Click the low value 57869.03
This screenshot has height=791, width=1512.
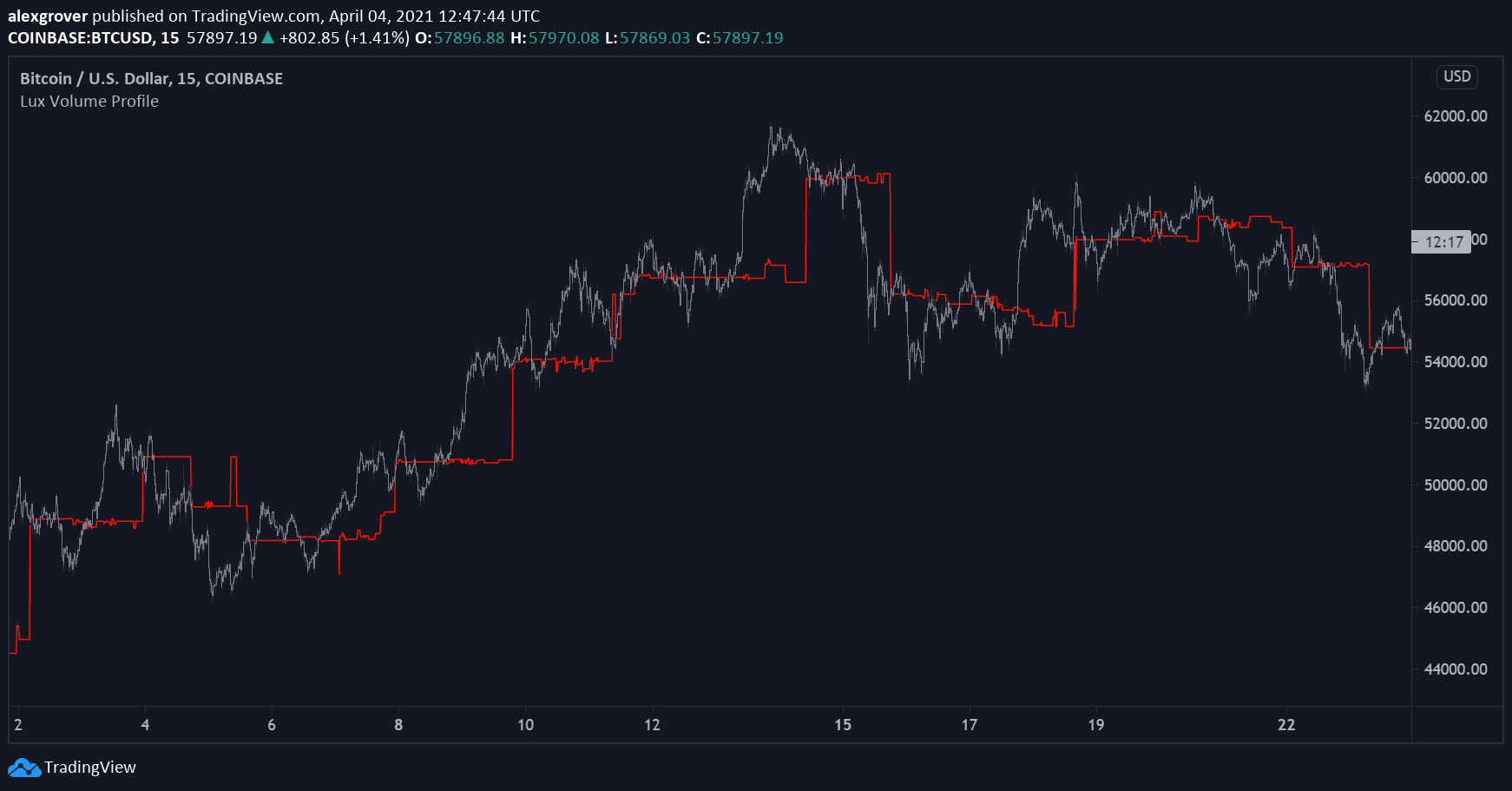click(654, 37)
